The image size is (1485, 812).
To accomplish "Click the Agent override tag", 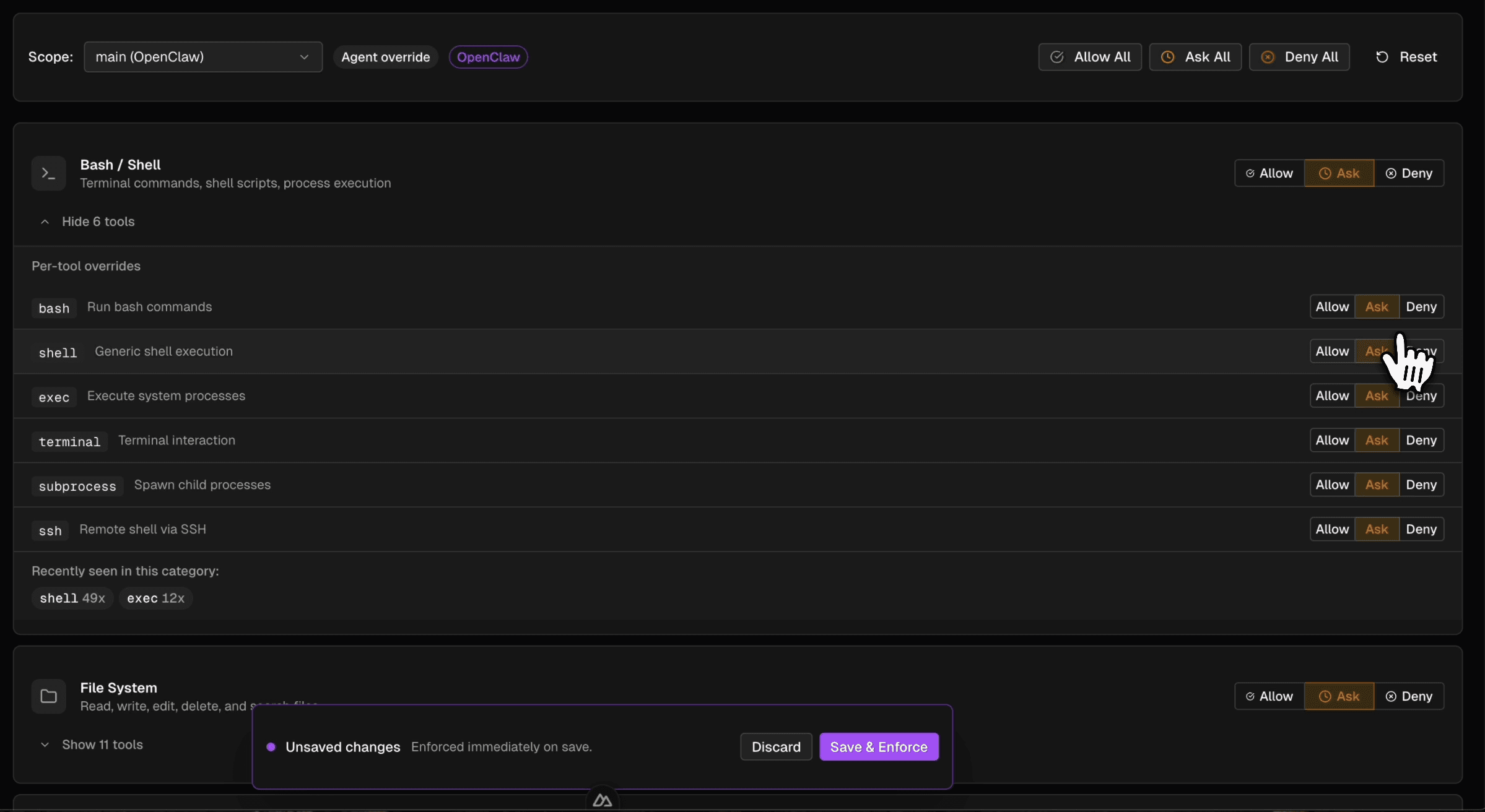I will [x=385, y=57].
